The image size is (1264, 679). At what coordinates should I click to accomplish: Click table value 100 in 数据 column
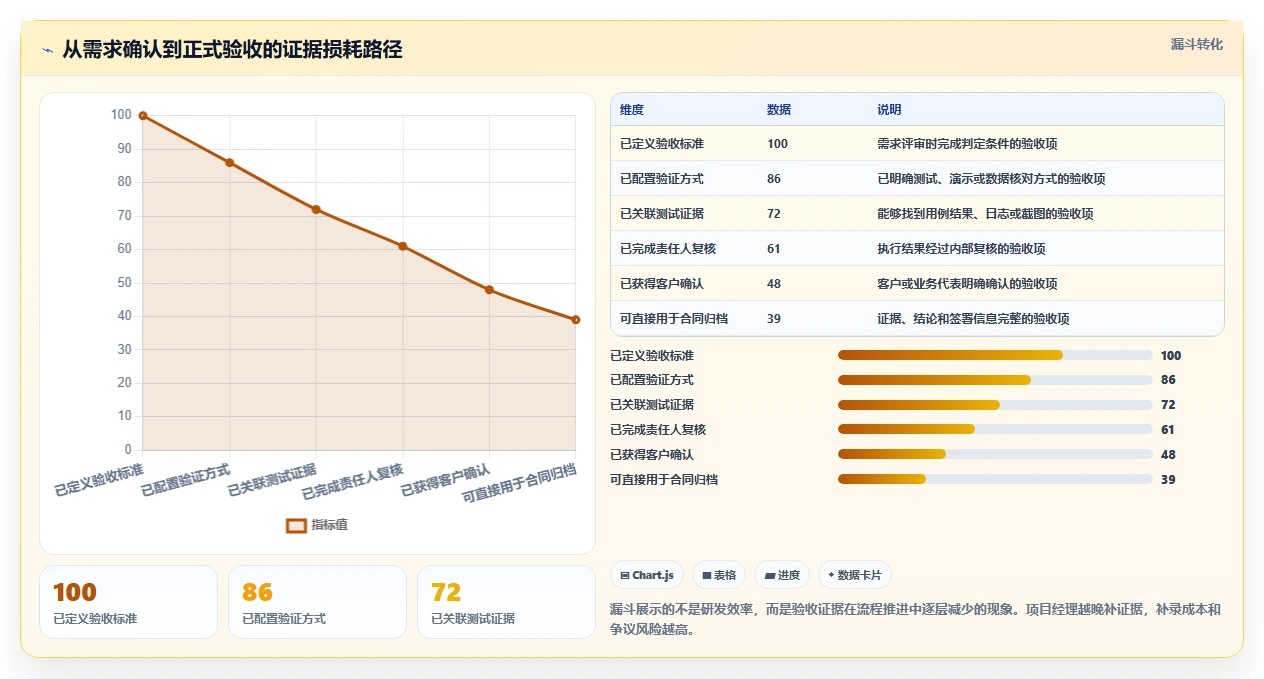pyautogui.click(x=777, y=144)
